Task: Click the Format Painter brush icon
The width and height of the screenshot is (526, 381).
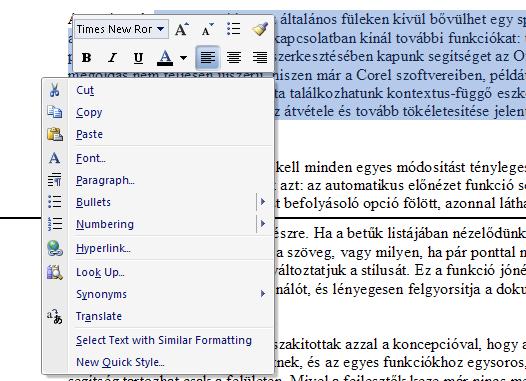Action: [x=260, y=29]
